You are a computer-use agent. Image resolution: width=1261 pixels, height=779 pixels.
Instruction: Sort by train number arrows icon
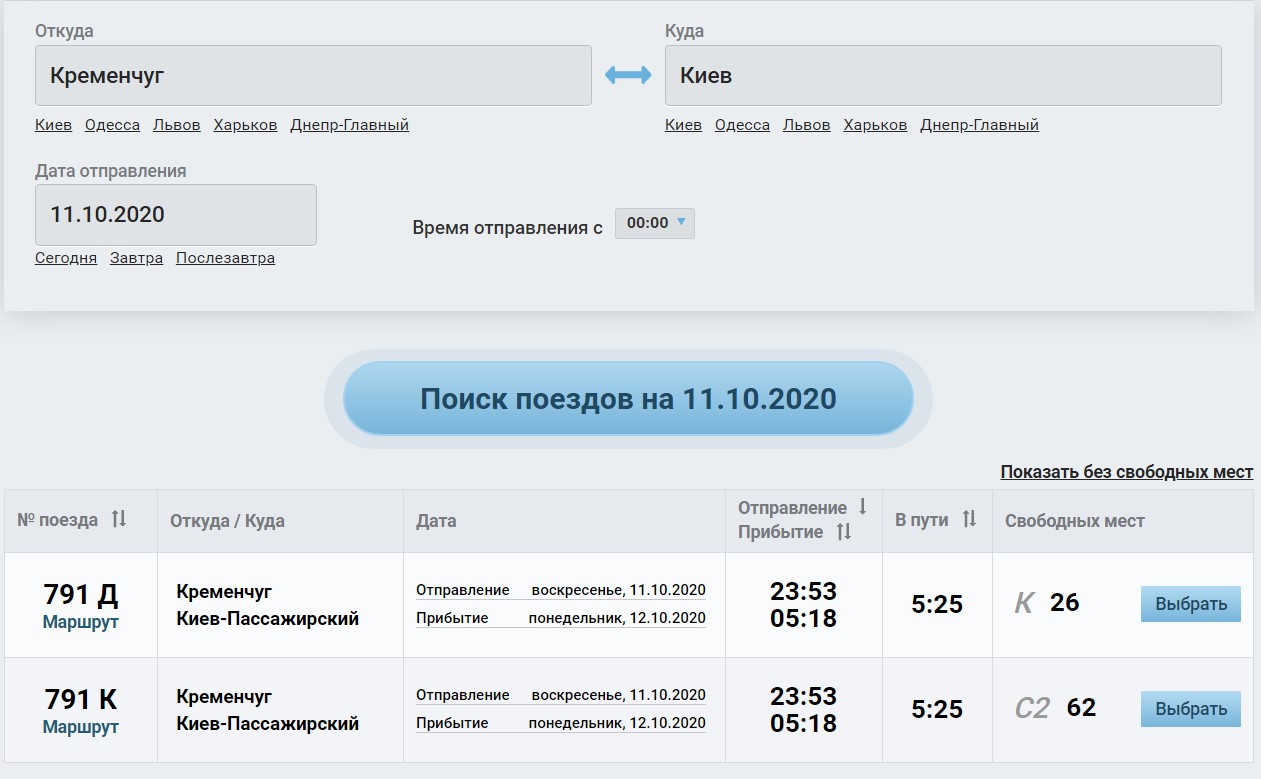119,519
